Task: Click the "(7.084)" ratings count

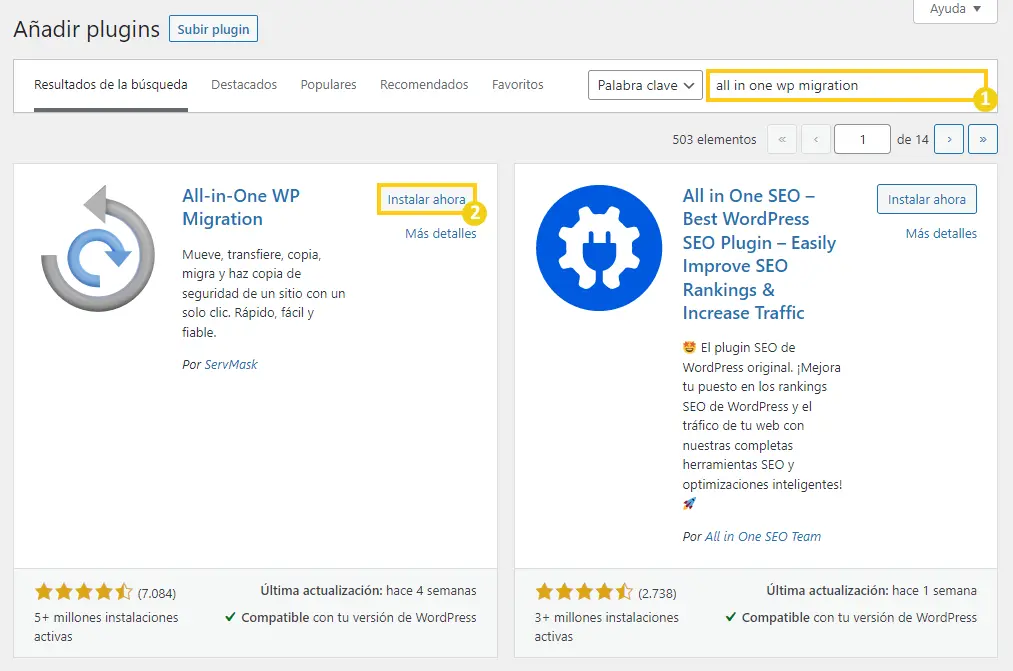Action: click(156, 594)
